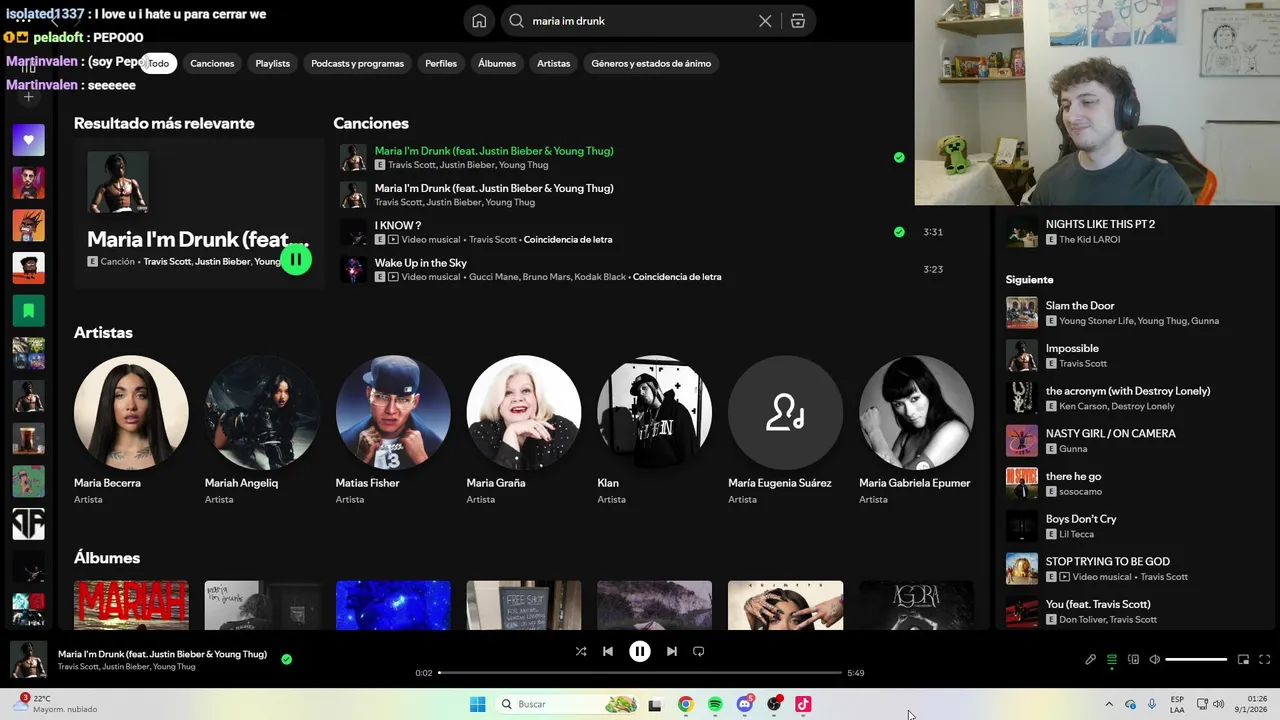Open Your Episodes green bookmark in sidebar
The image size is (1280, 720).
pyautogui.click(x=28, y=311)
